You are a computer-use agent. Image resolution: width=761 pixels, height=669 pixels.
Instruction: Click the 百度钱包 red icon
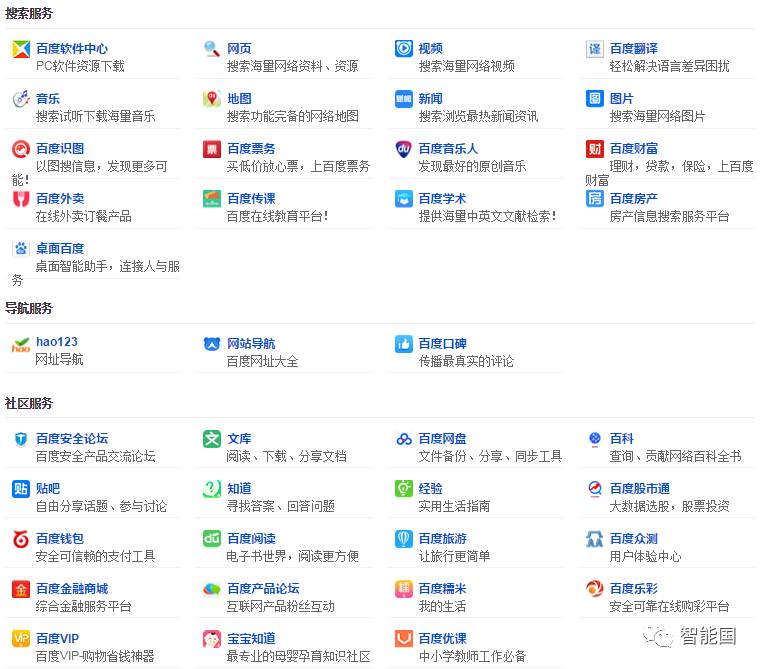(x=21, y=539)
